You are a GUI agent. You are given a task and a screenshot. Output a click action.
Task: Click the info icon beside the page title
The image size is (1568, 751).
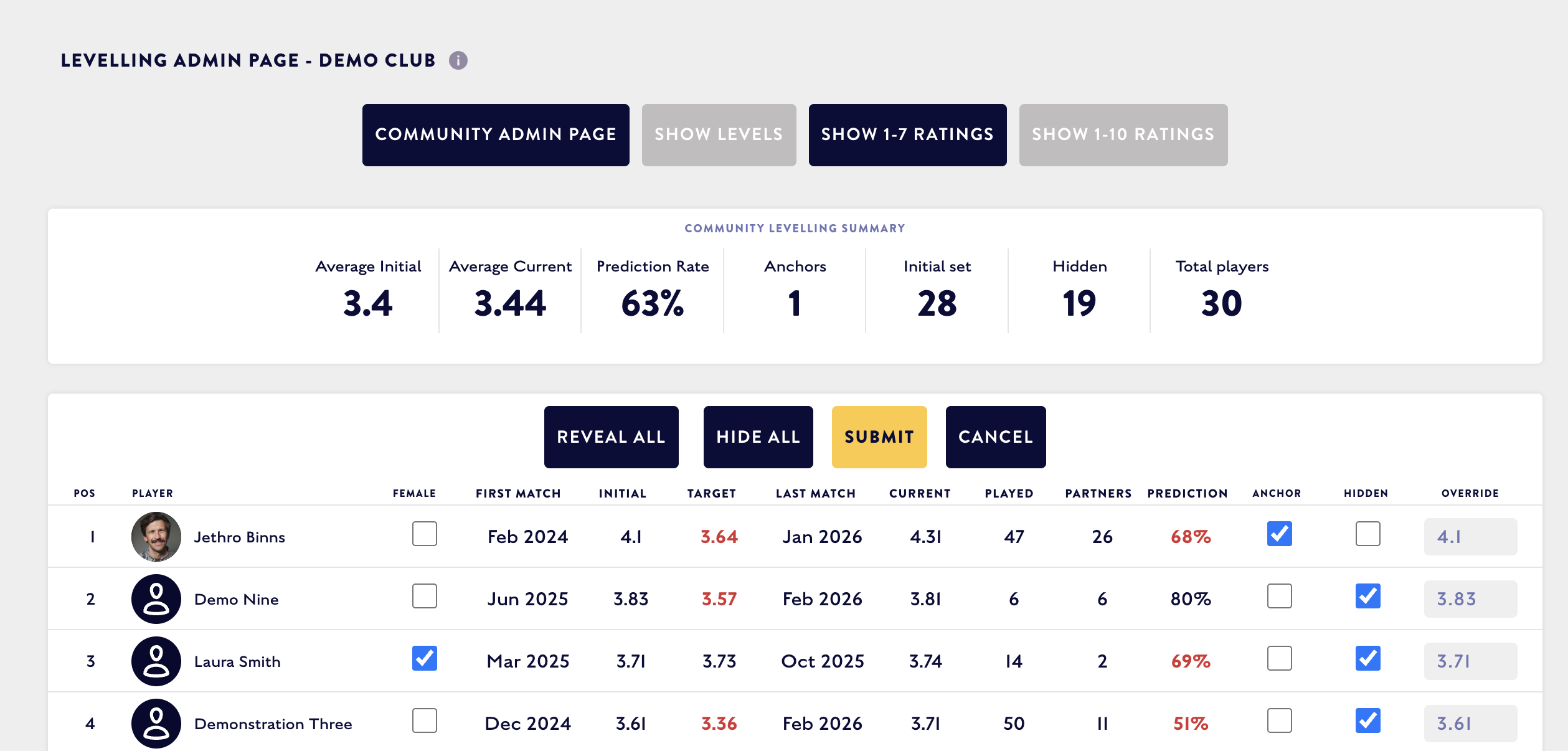pyautogui.click(x=458, y=60)
